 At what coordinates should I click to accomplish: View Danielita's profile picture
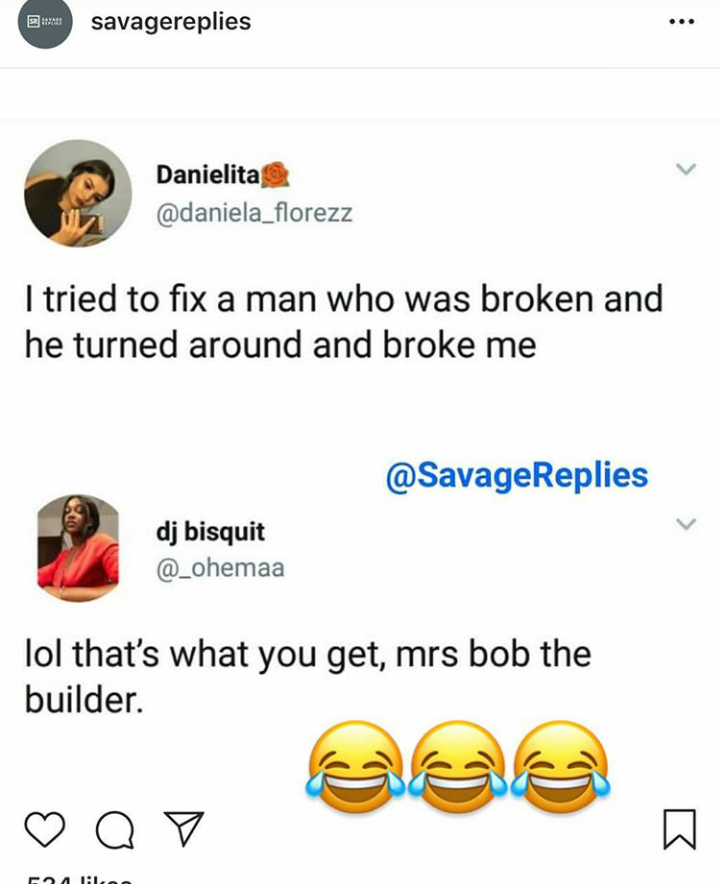pyautogui.click(x=78, y=194)
